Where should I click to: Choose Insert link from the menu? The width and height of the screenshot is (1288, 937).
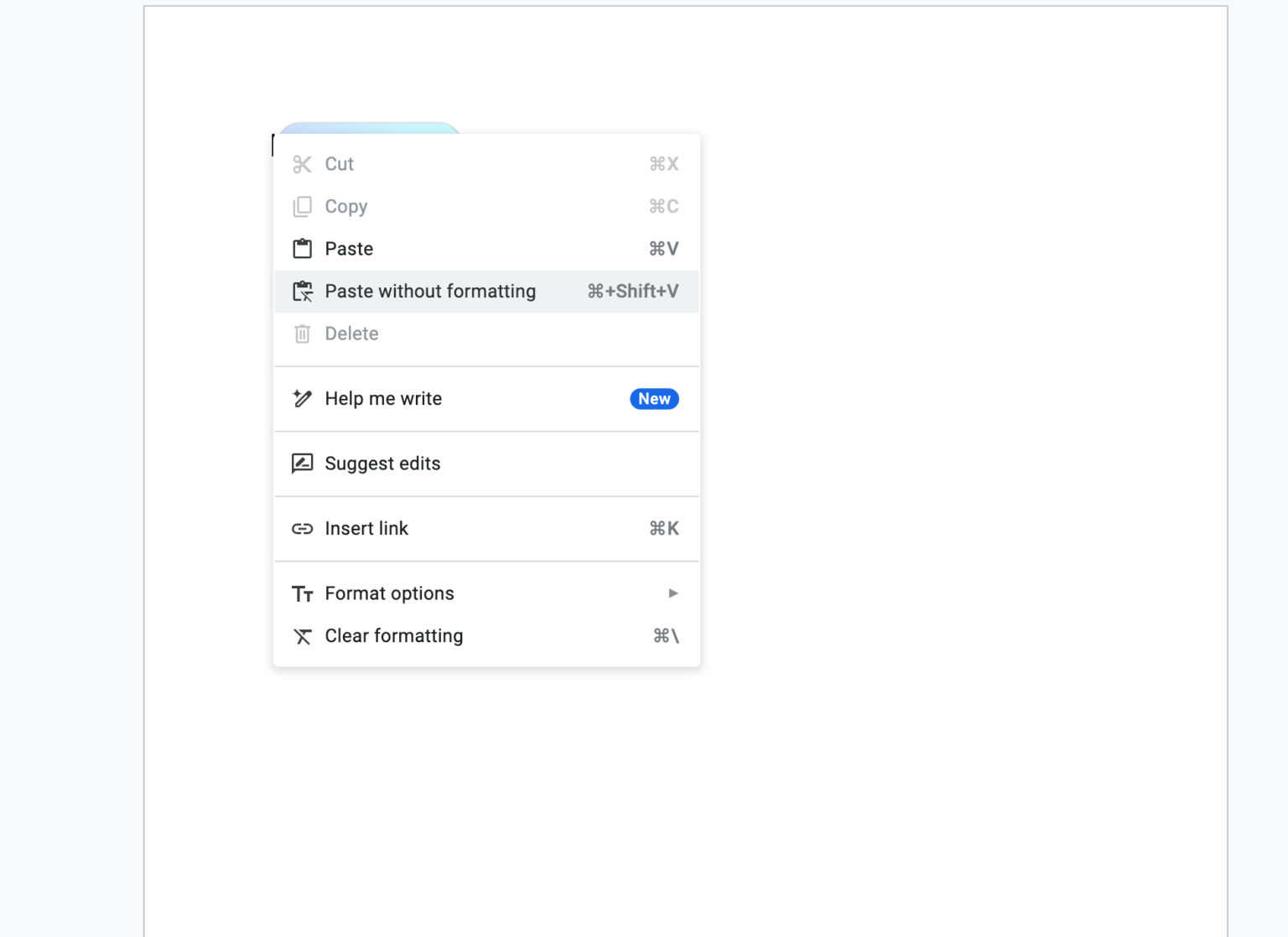[366, 529]
